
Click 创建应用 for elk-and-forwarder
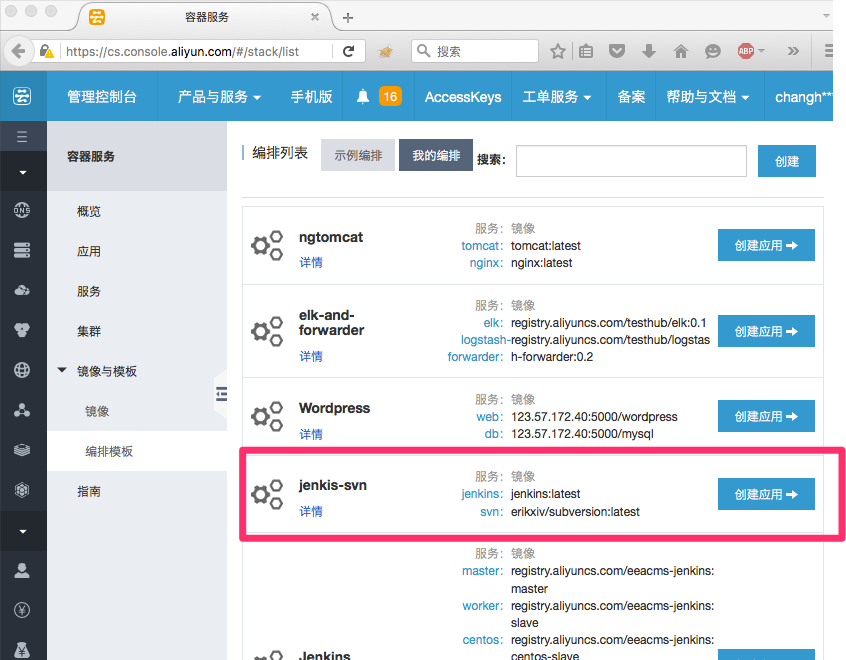(x=766, y=331)
